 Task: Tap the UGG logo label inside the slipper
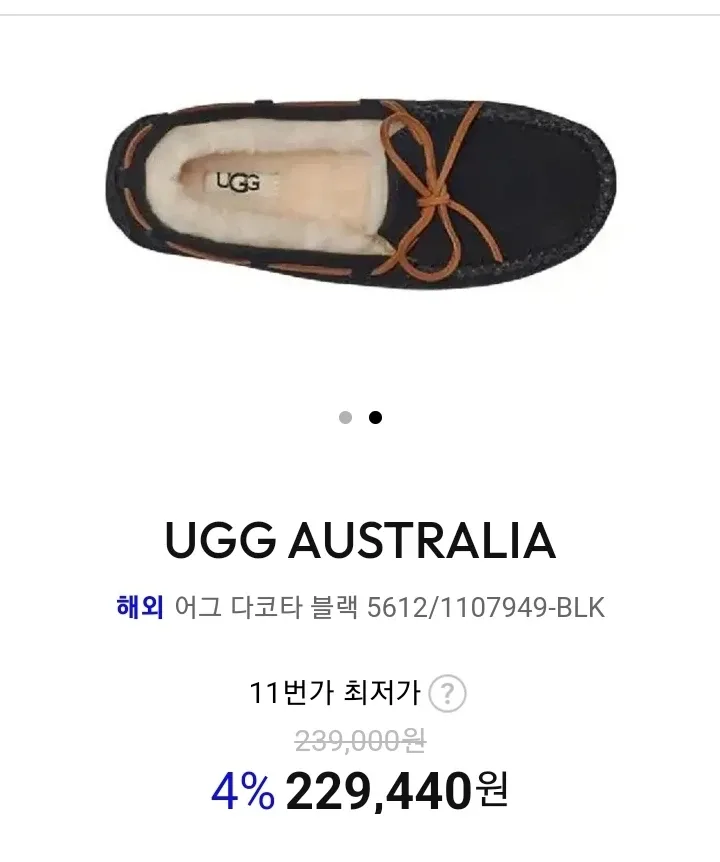click(237, 181)
